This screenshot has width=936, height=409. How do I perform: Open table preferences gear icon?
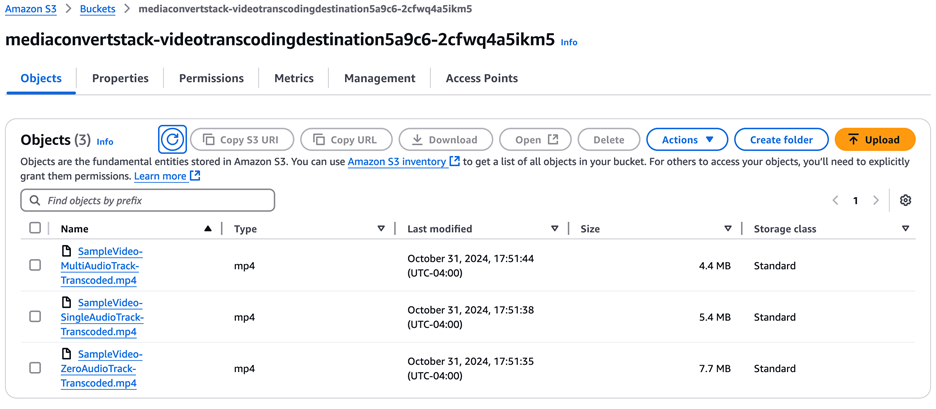pos(905,201)
